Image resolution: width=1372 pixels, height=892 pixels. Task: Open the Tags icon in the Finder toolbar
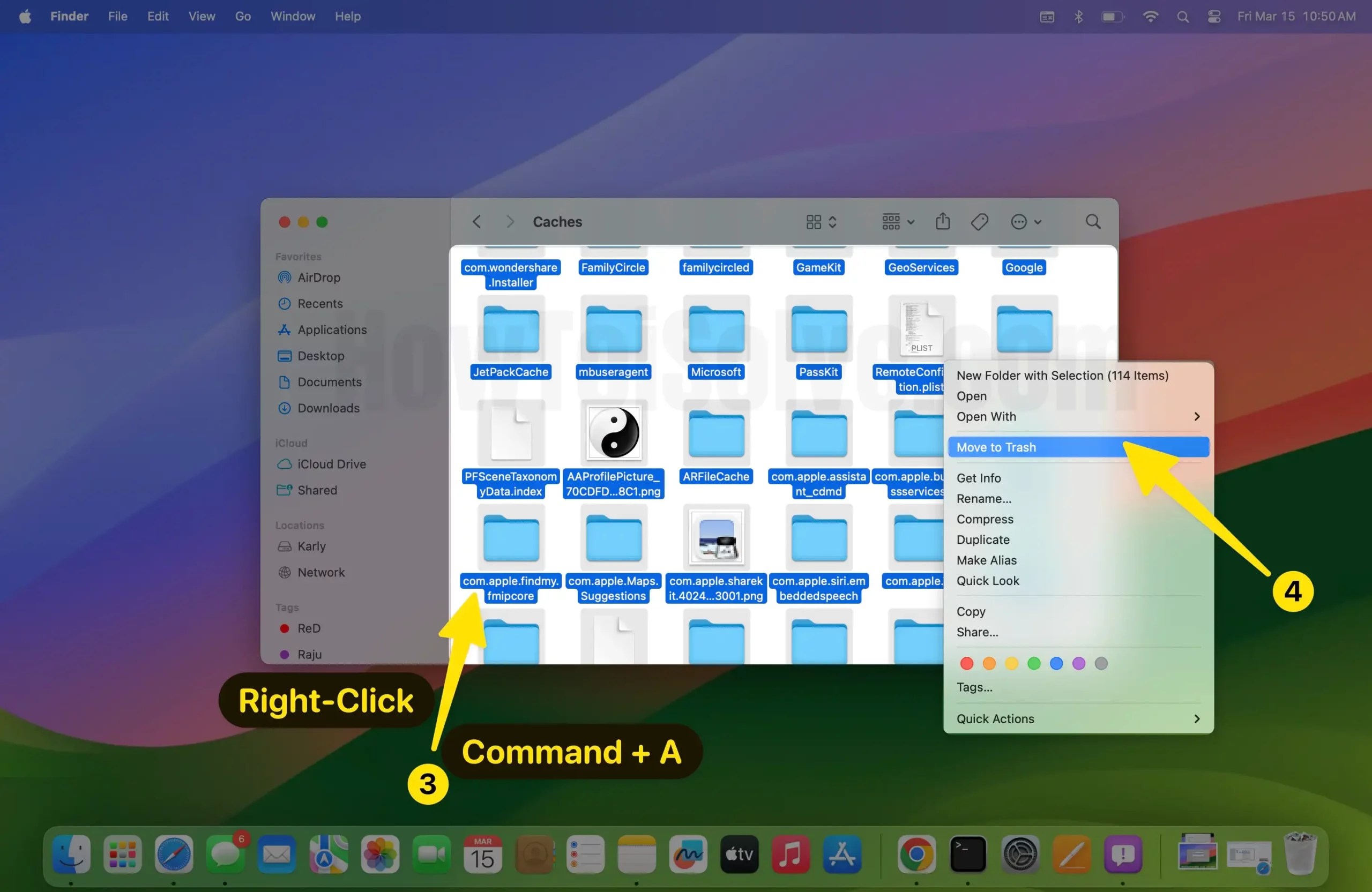pyautogui.click(x=980, y=222)
